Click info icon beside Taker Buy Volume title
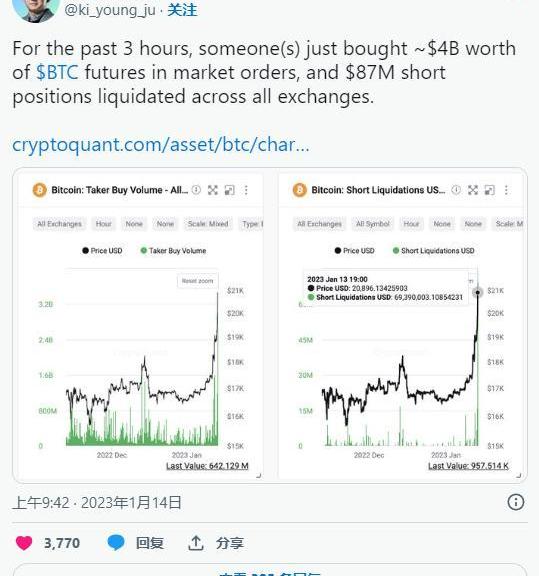The width and height of the screenshot is (539, 576). 196,190
